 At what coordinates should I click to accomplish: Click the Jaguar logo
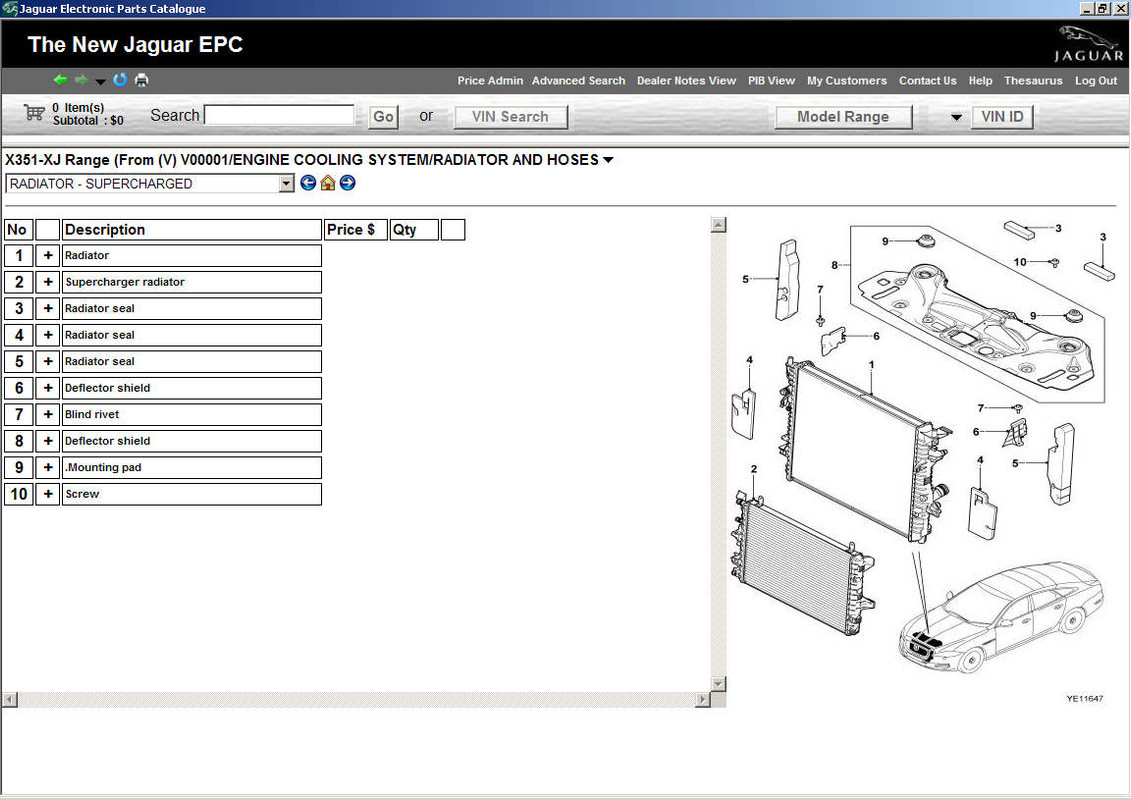click(1089, 45)
